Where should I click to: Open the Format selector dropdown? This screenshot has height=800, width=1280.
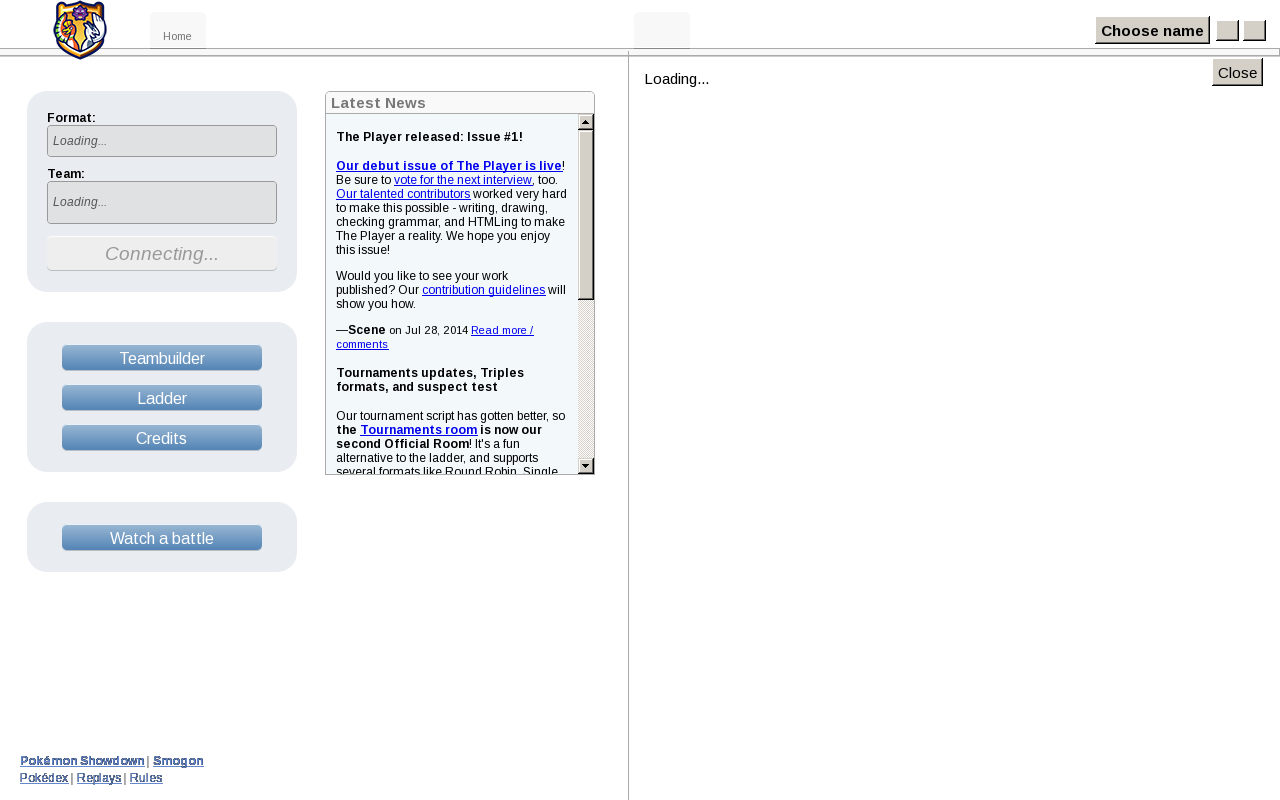(162, 141)
